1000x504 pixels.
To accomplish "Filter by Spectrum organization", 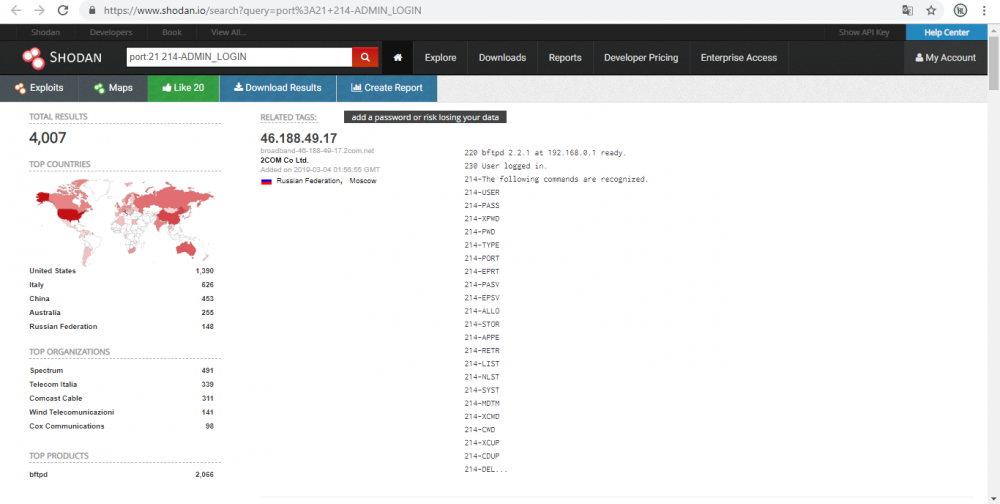I will [47, 371].
